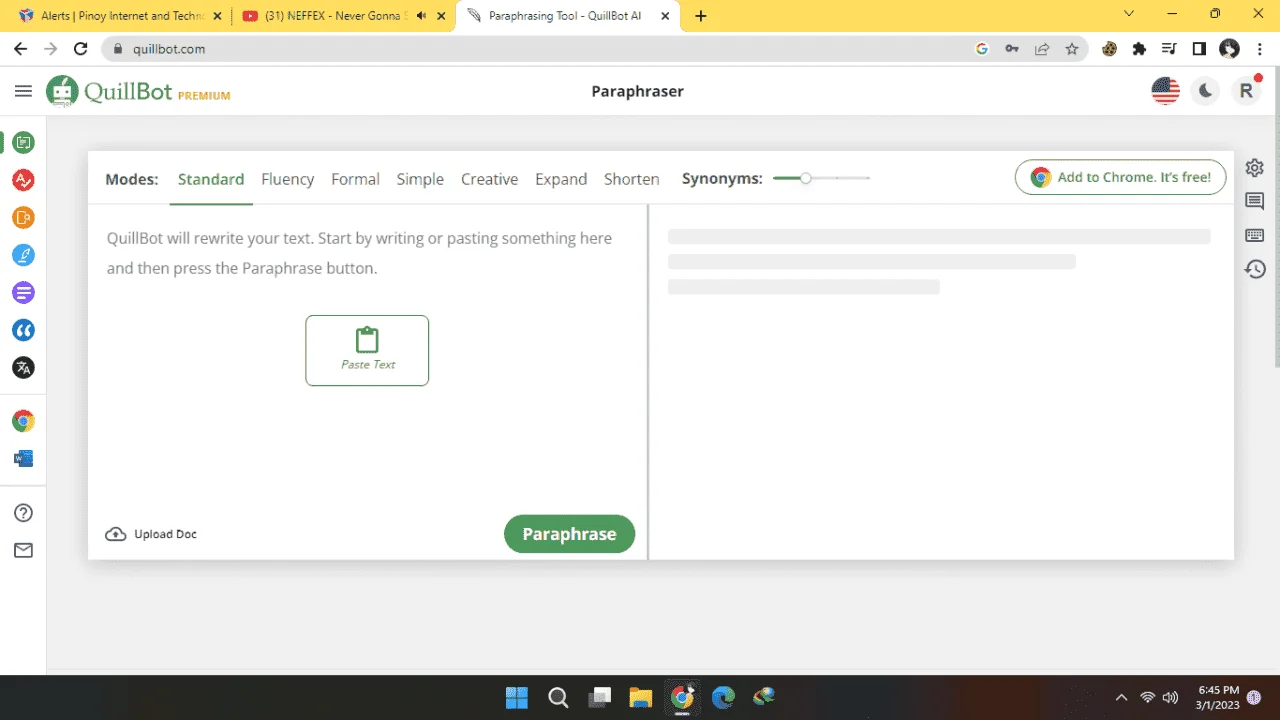The height and width of the screenshot is (720, 1280).
Task: Click the Add to Chrome button
Action: (1120, 177)
